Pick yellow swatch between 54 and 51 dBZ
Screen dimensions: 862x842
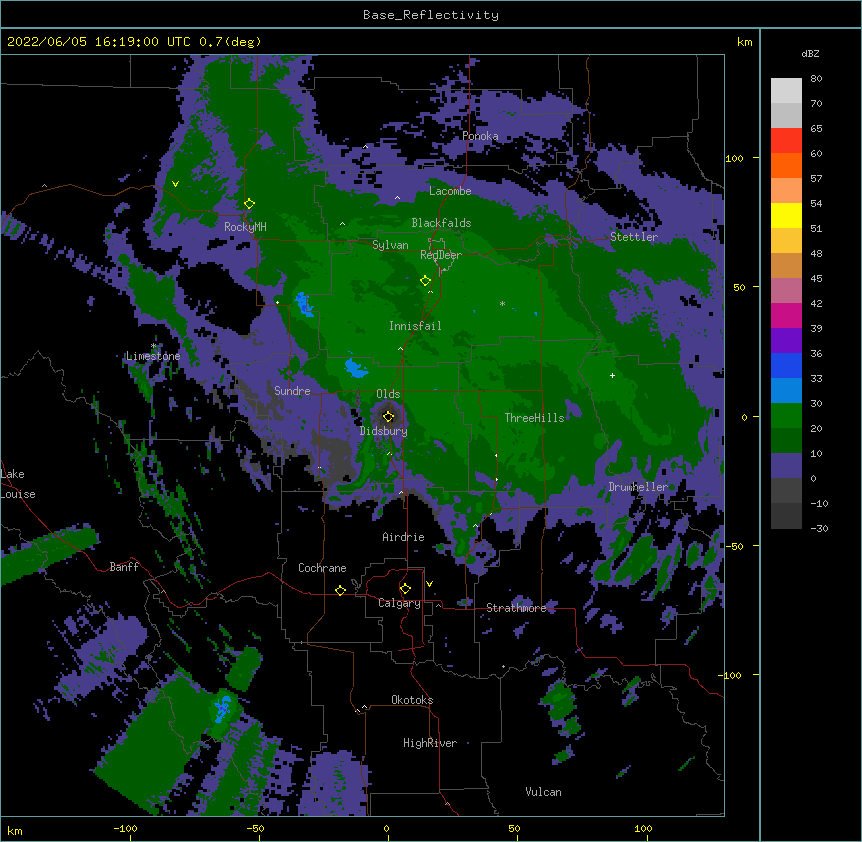[x=786, y=216]
